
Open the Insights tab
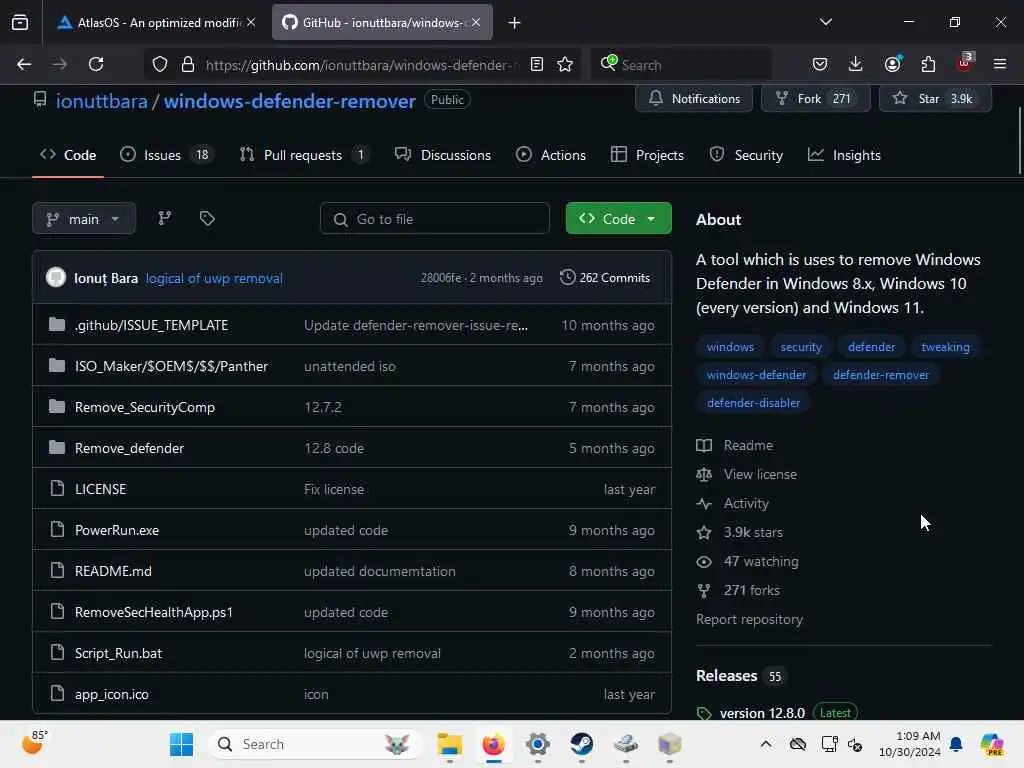844,155
